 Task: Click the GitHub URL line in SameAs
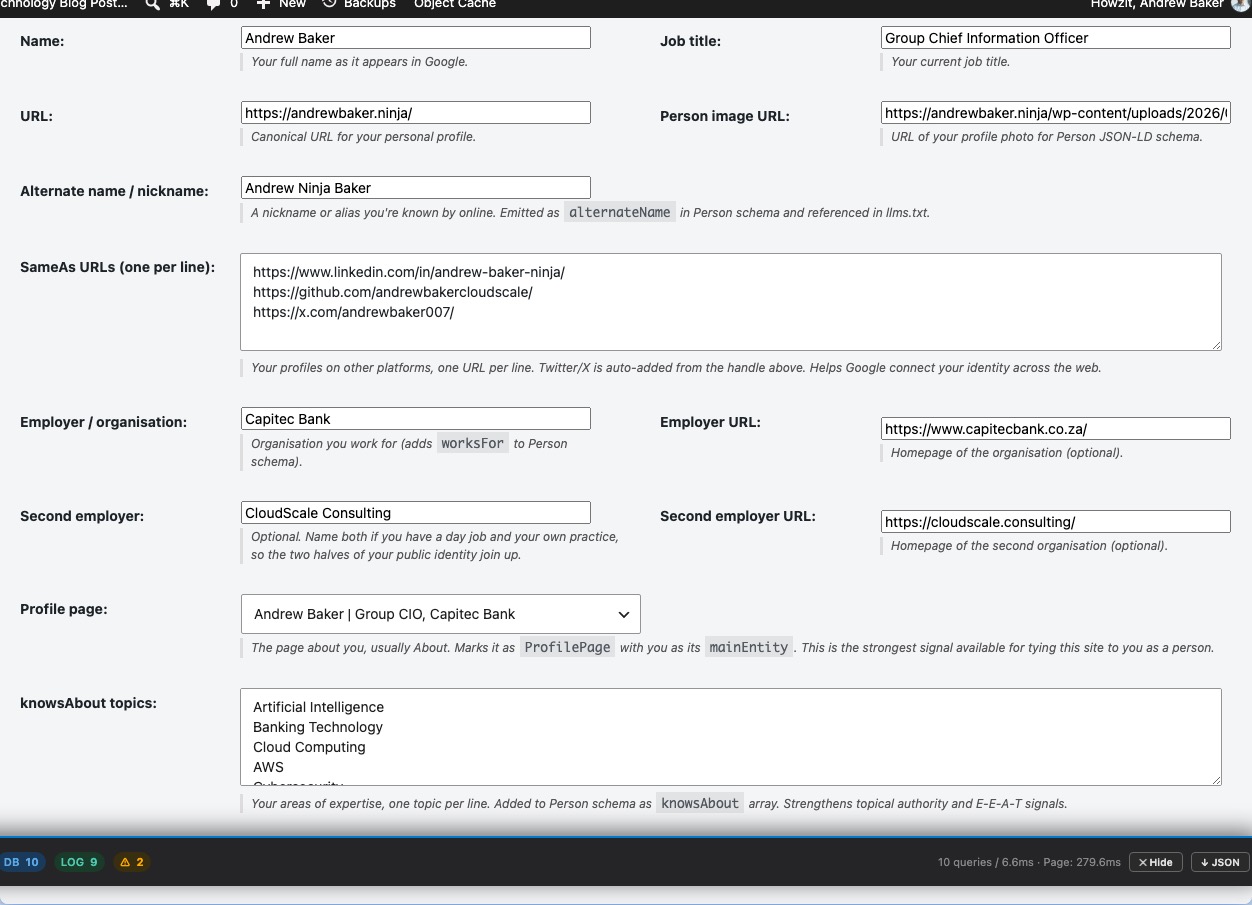pos(393,292)
